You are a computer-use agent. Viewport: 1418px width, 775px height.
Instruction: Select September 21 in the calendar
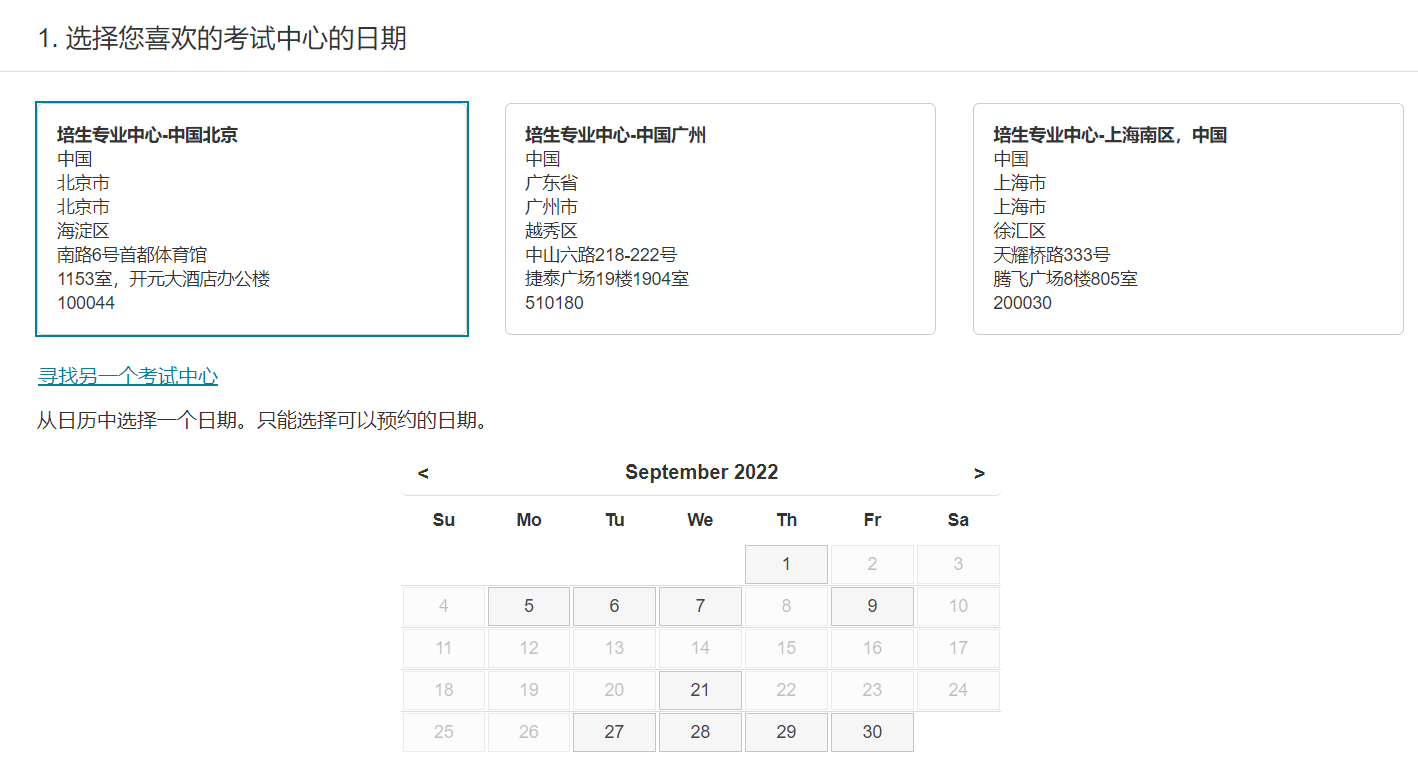(700, 690)
